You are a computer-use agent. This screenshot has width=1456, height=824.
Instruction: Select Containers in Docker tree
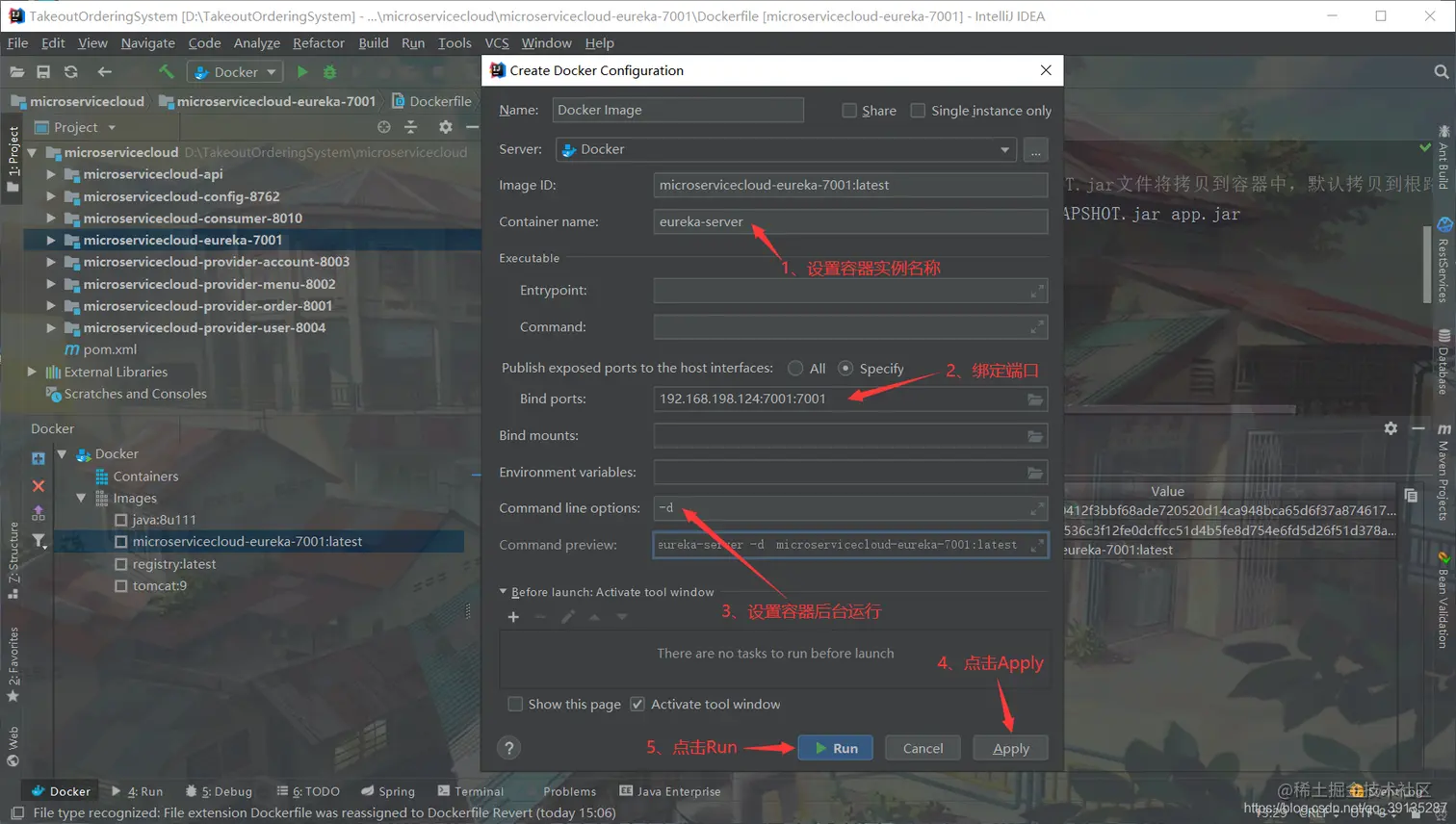(145, 476)
